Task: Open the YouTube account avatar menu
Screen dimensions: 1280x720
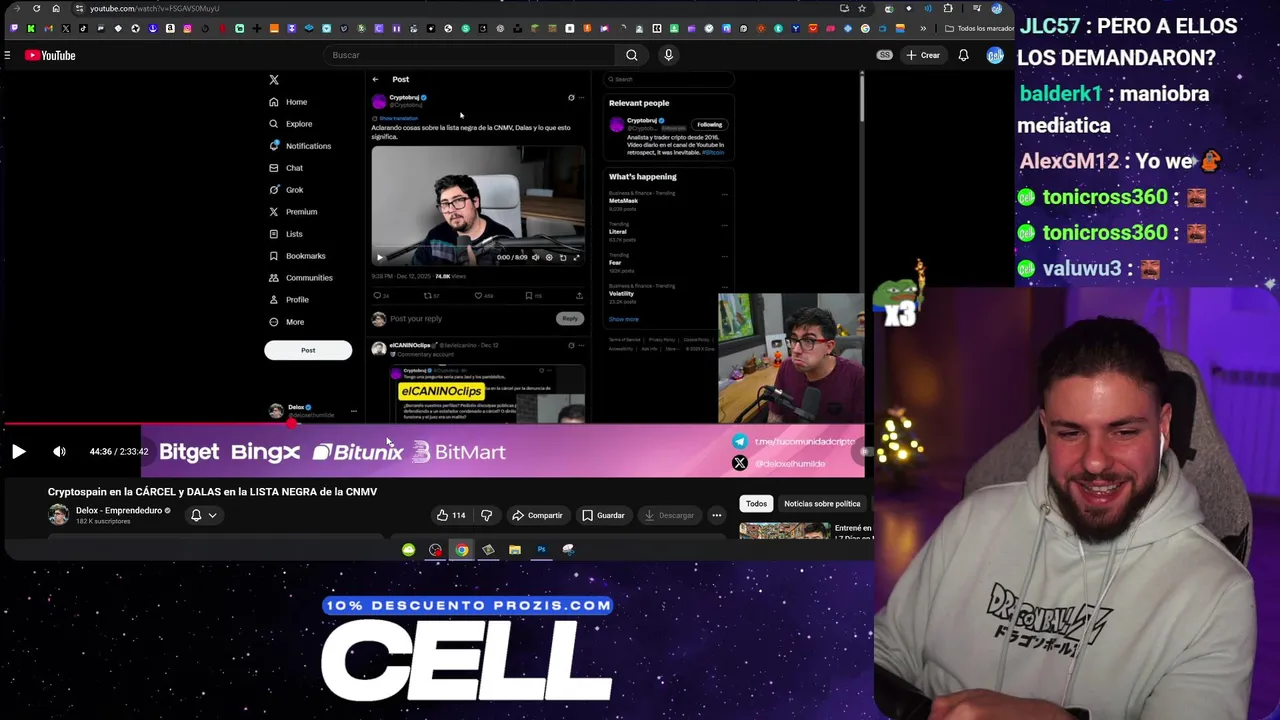Action: [995, 55]
